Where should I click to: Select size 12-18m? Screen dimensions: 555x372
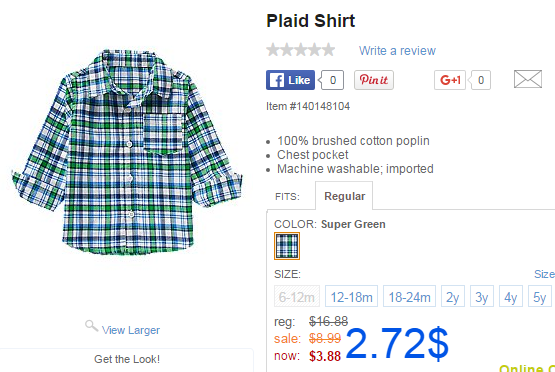pos(351,296)
